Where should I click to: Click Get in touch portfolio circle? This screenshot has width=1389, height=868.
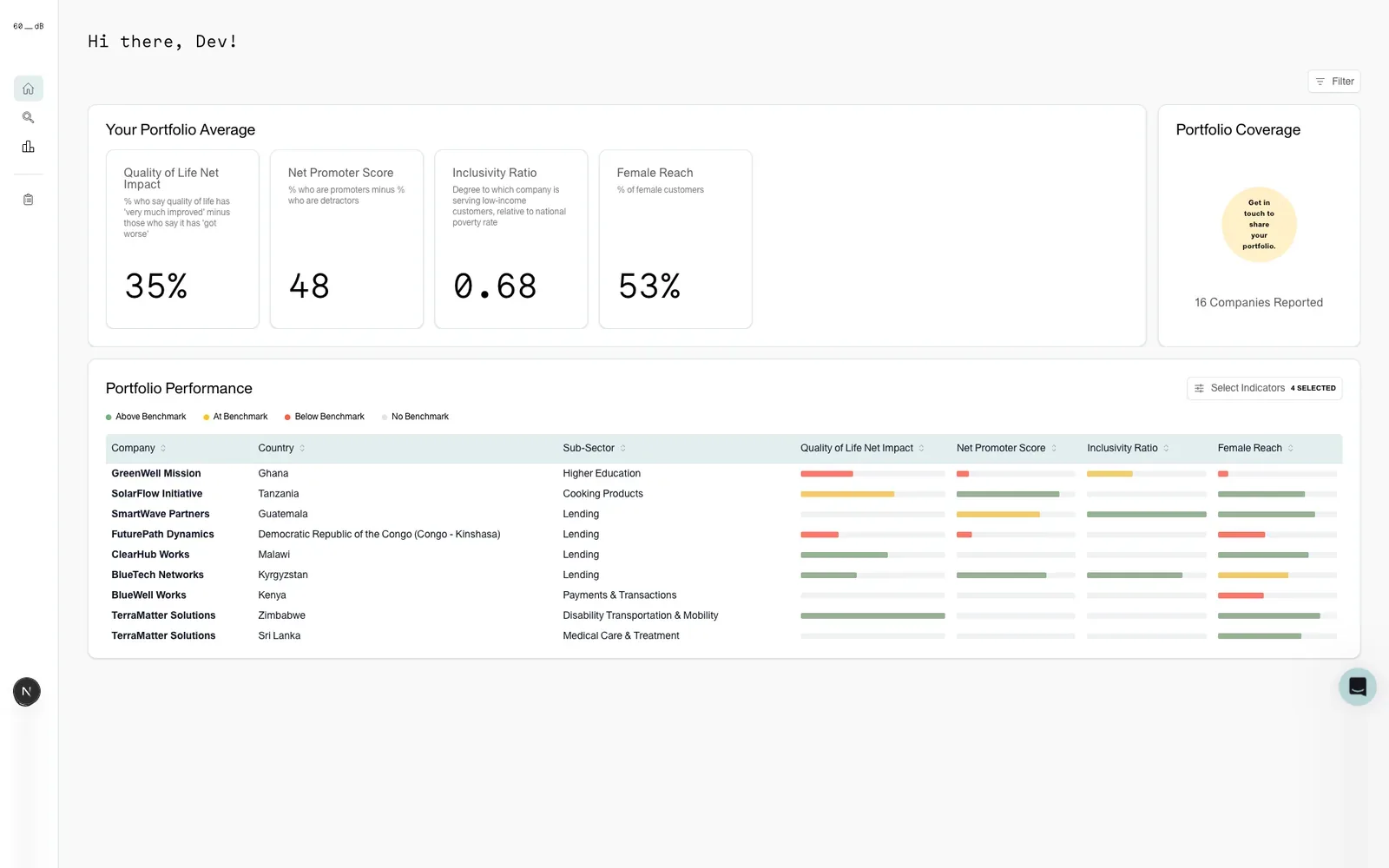point(1259,225)
